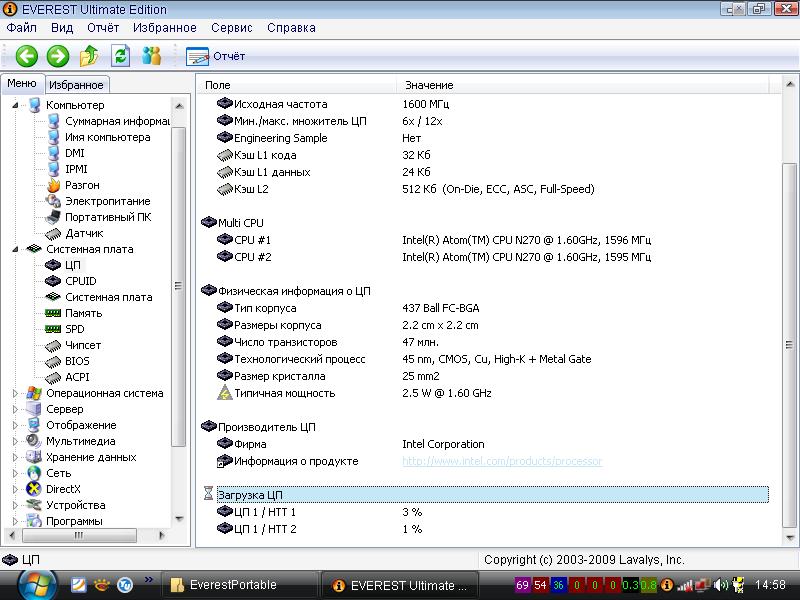The height and width of the screenshot is (600, 800).
Task: Expand the Сеть tree node
Action: coord(15,473)
